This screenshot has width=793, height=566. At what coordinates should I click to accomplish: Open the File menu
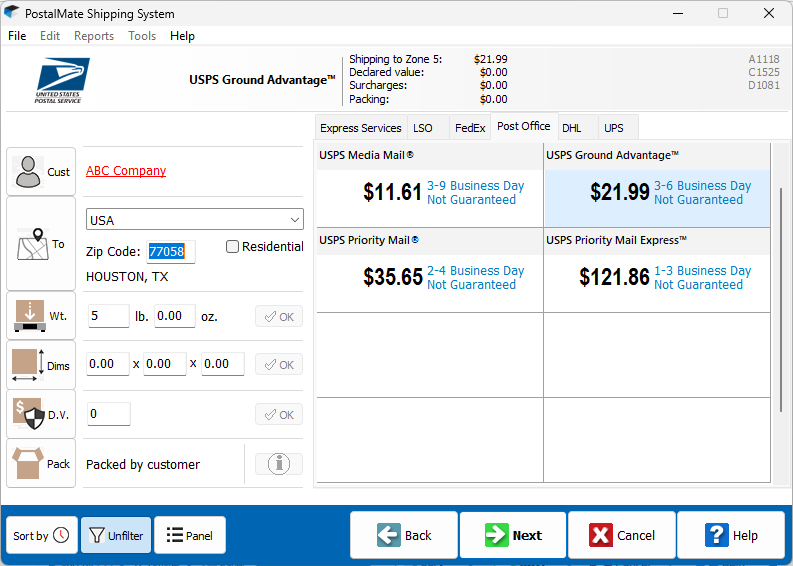point(17,36)
